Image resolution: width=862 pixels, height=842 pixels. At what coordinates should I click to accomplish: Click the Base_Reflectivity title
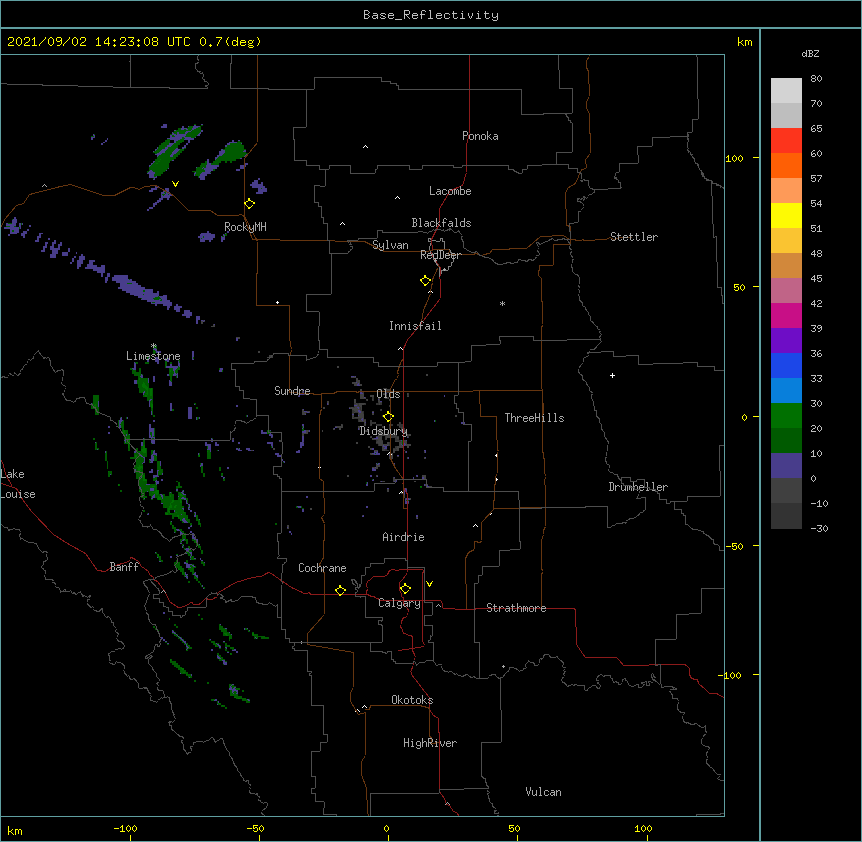[431, 15]
